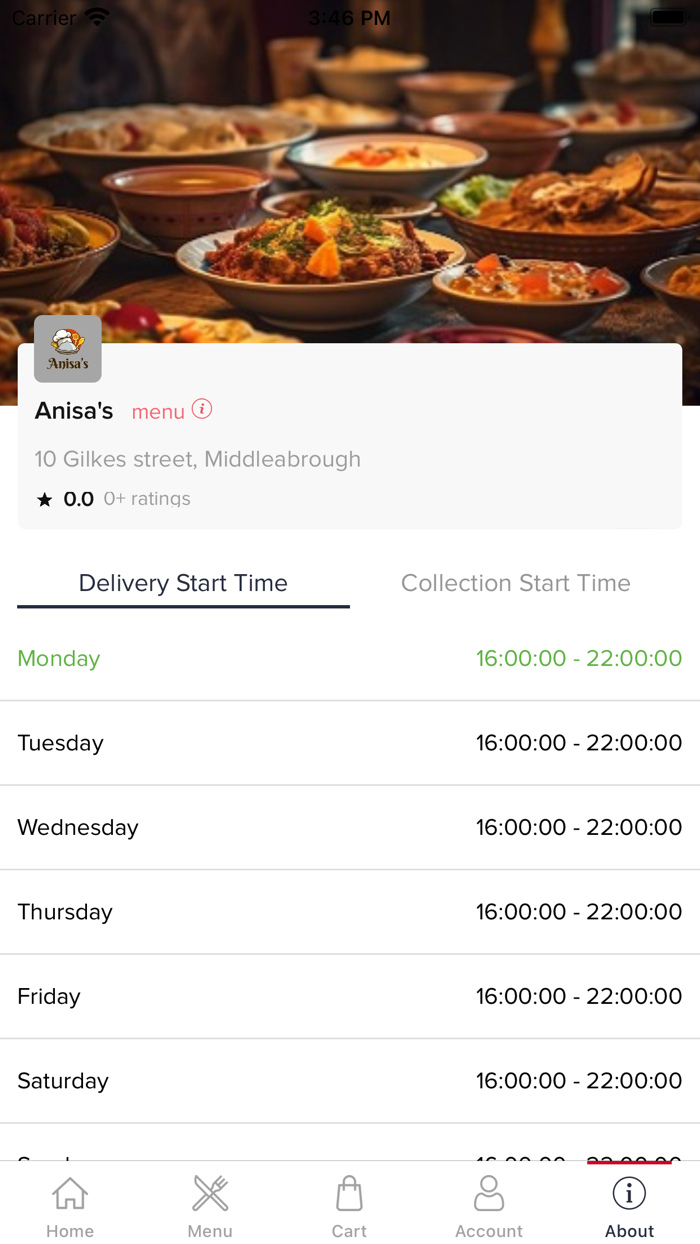Image resolution: width=700 pixels, height=1244 pixels.
Task: Select the Account person icon
Action: 489,1193
